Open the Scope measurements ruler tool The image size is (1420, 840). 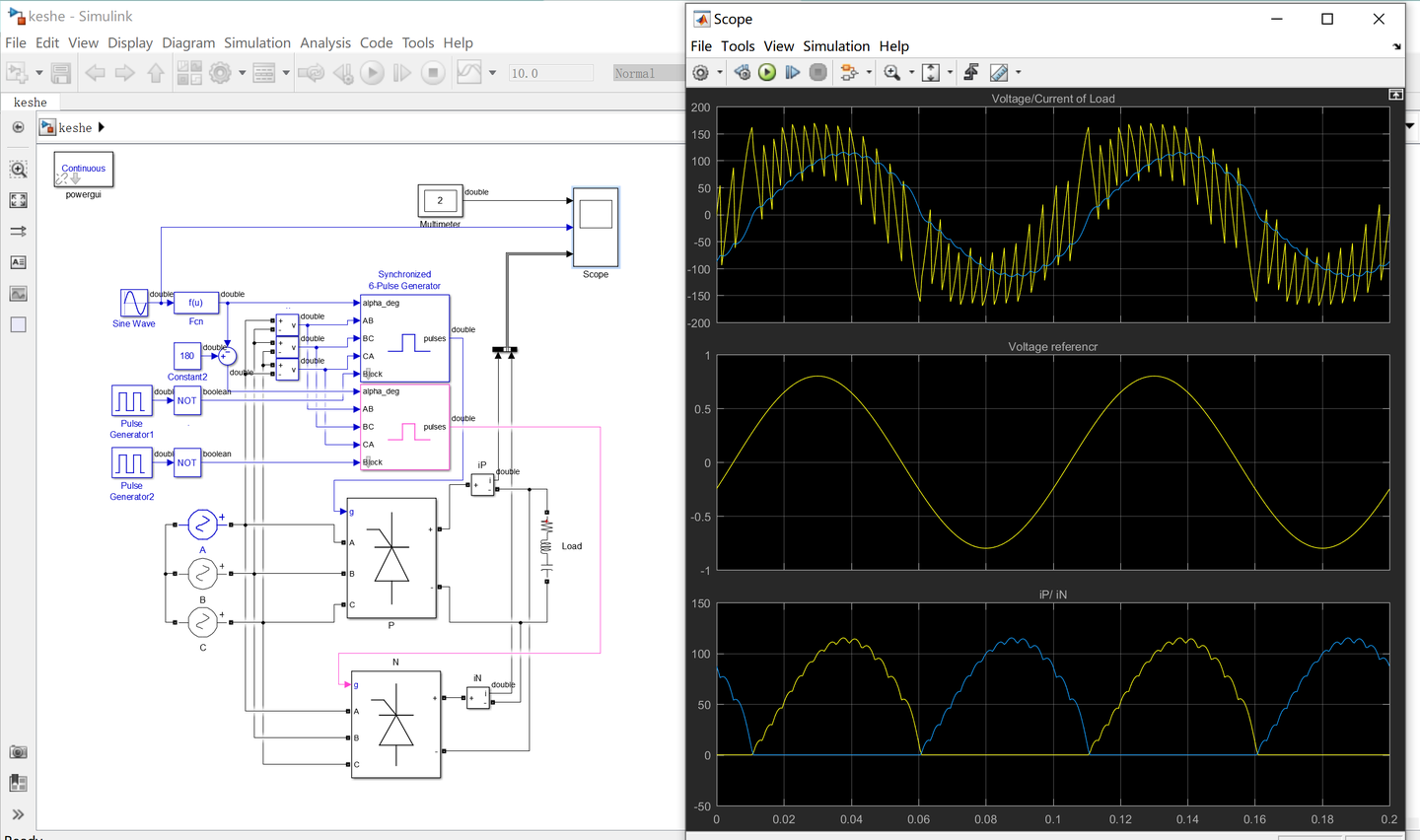coord(999,72)
